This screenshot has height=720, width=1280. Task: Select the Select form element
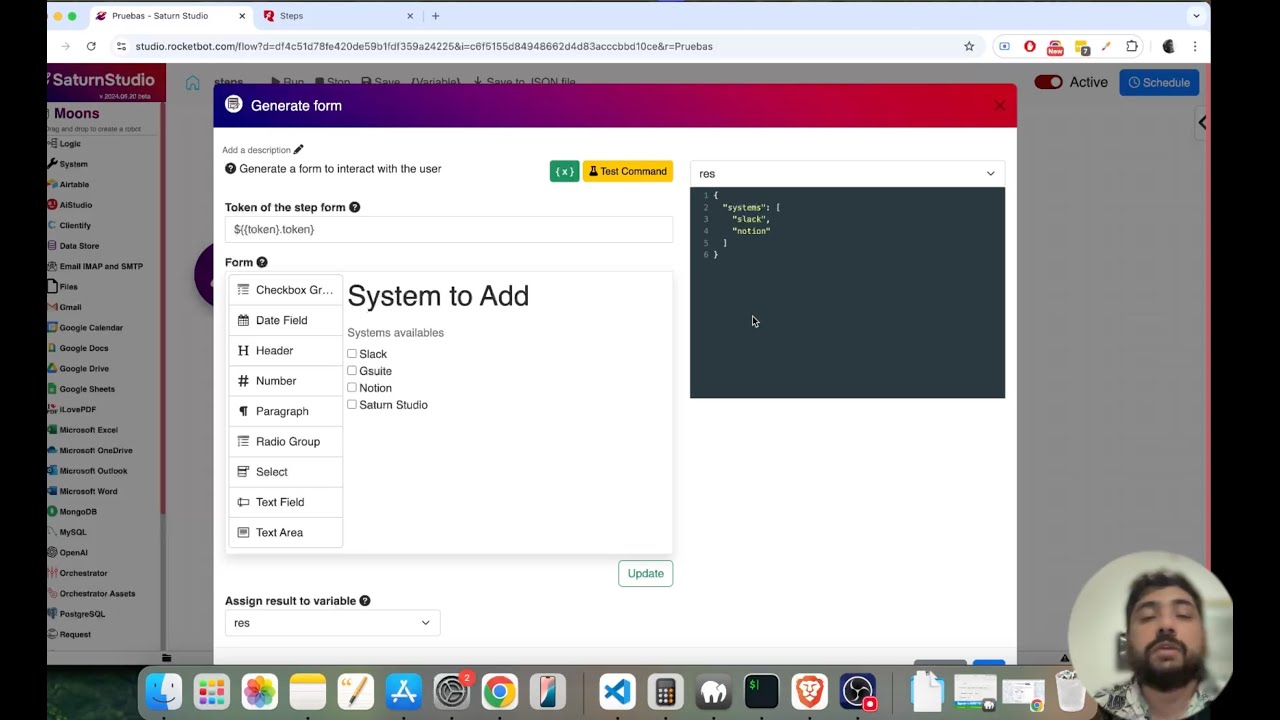pyautogui.click(x=285, y=472)
